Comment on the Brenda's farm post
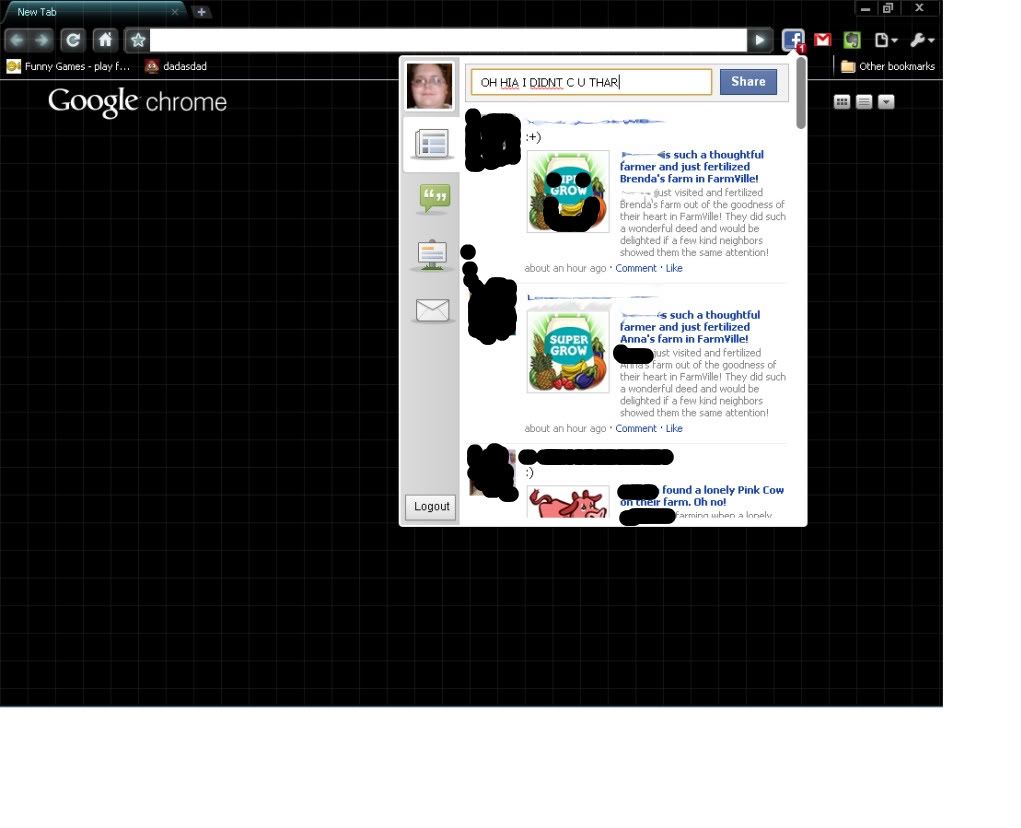This screenshot has height=828, width=1021. (636, 268)
